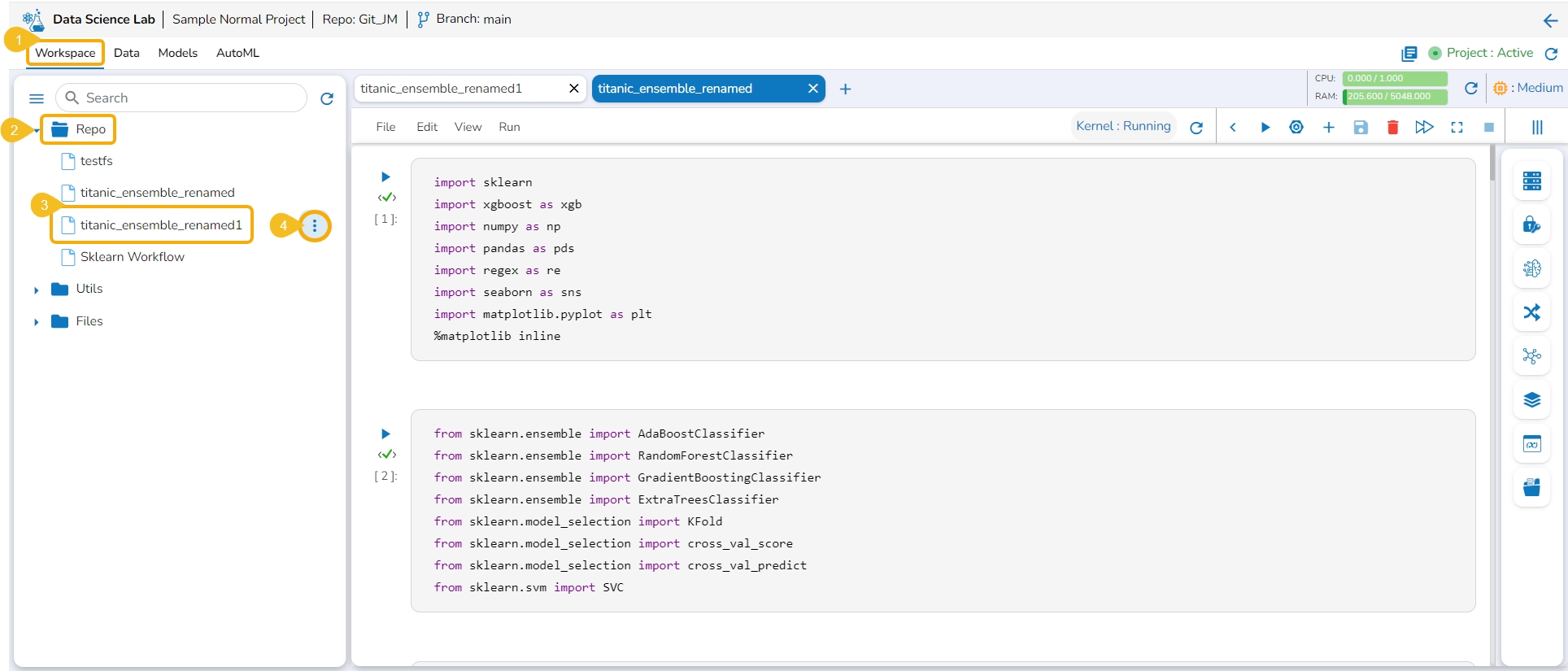The height and width of the screenshot is (671, 1568).
Task: Click the run all cells double-arrow icon
Action: click(x=1424, y=128)
